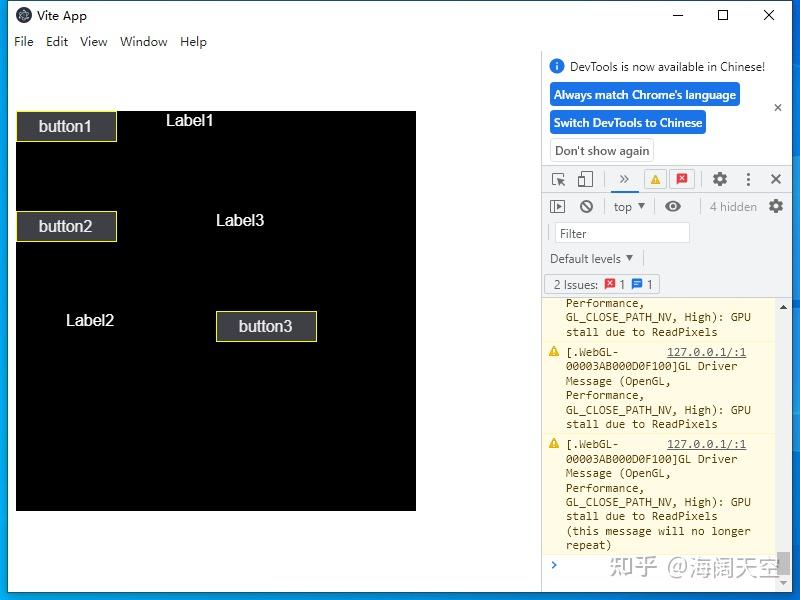Viewport: 800px width, 600px height.
Task: Click button3 in the canvas
Action: click(x=266, y=326)
